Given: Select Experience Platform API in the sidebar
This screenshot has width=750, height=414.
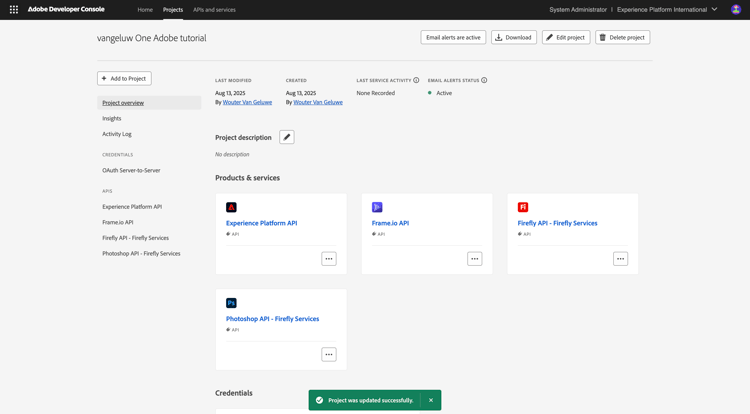Looking at the screenshot, I should [132, 207].
